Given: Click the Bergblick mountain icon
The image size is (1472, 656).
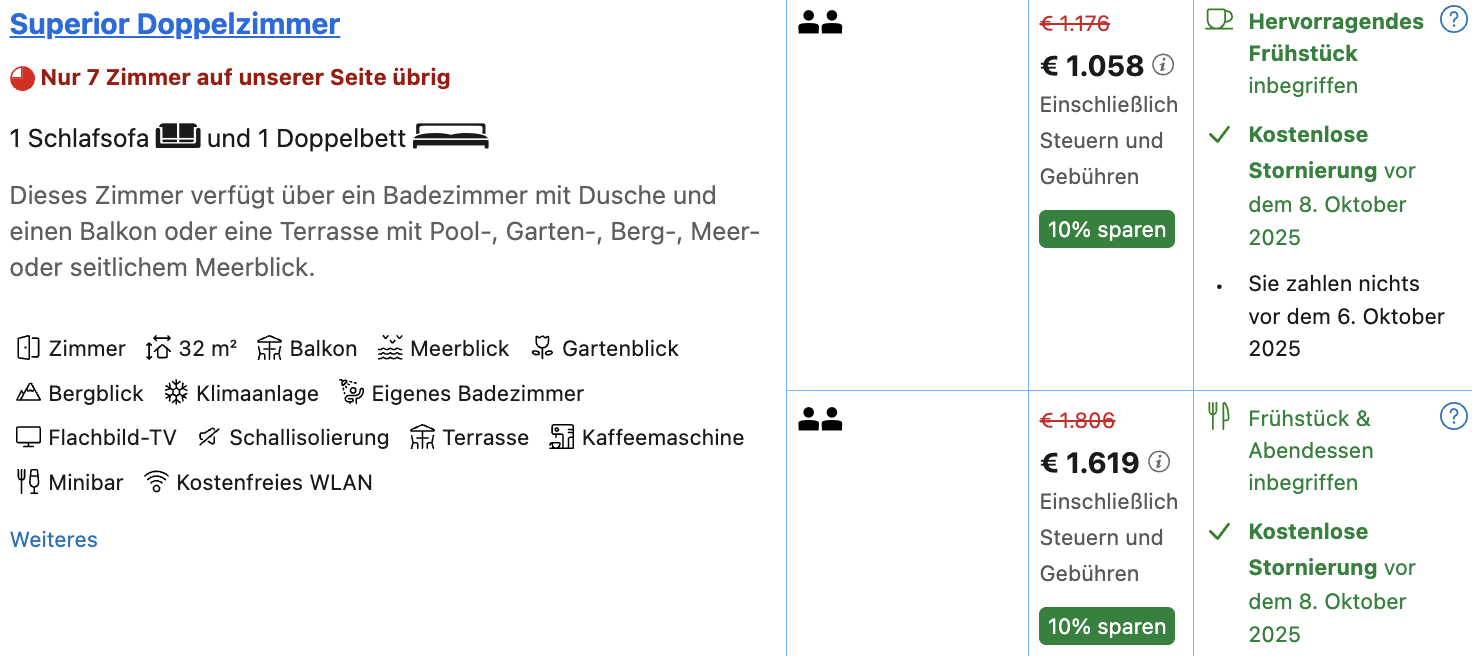Looking at the screenshot, I should click(x=28, y=393).
